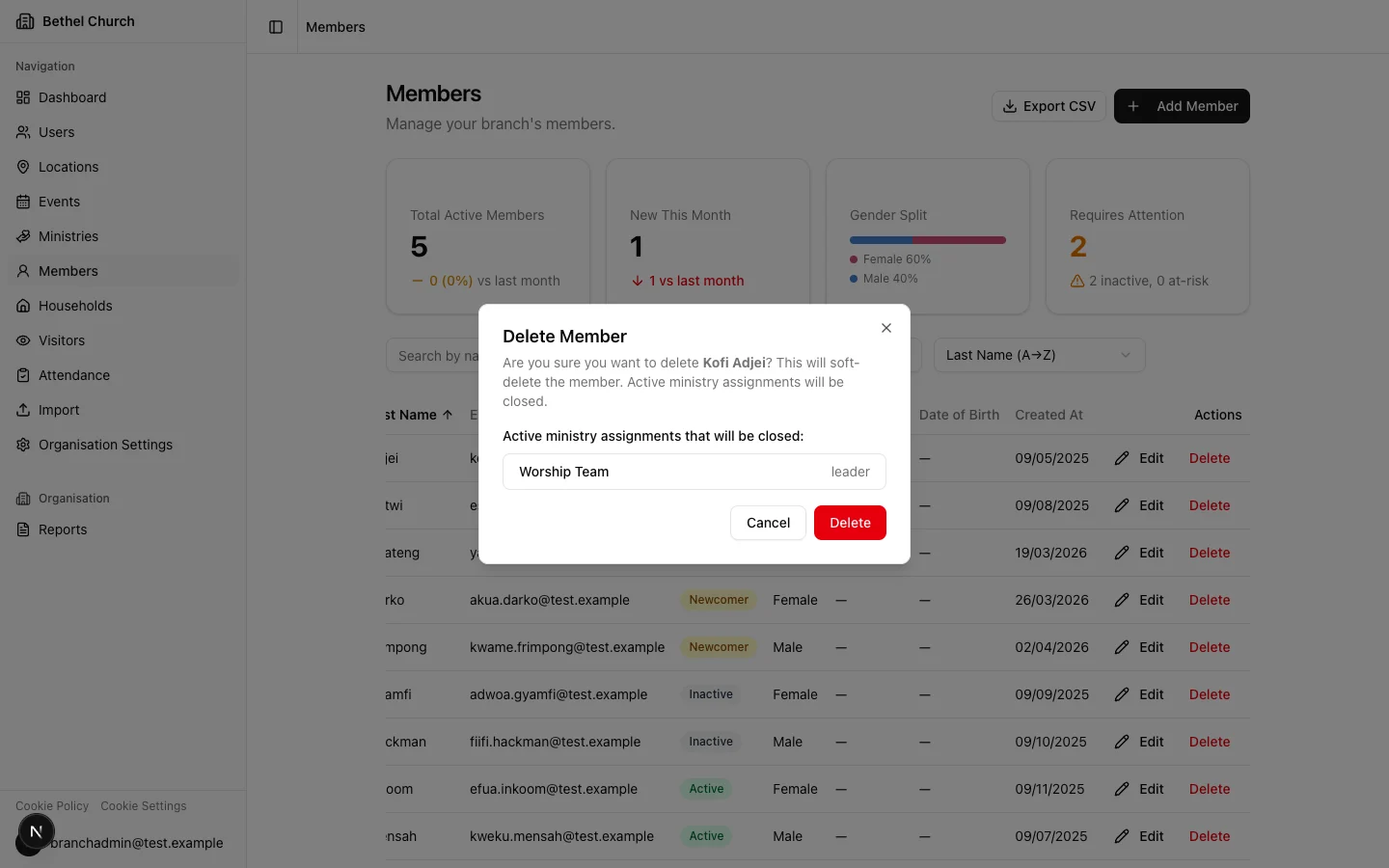This screenshot has height=868, width=1389.
Task: Click the Reports document icon
Action: coord(23,529)
